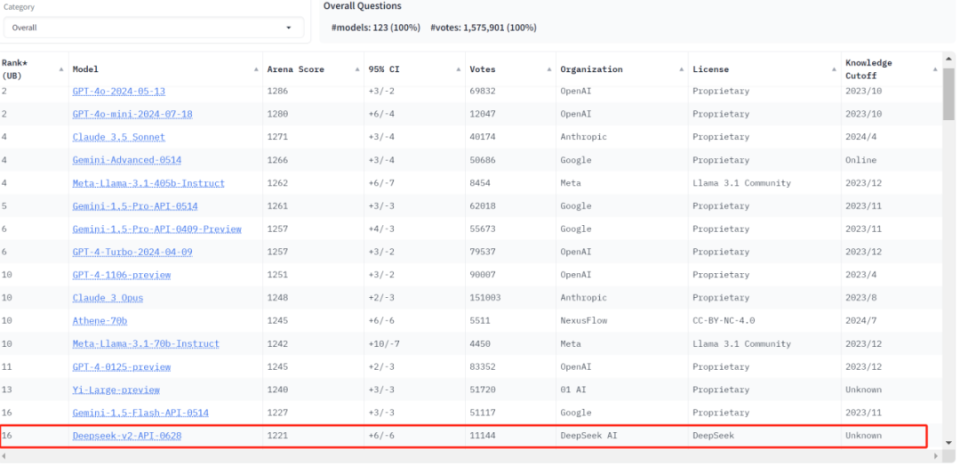Sort by 95% CI column arrows
Image resolution: width=960 pixels, height=466 pixels.
pyautogui.click(x=459, y=69)
